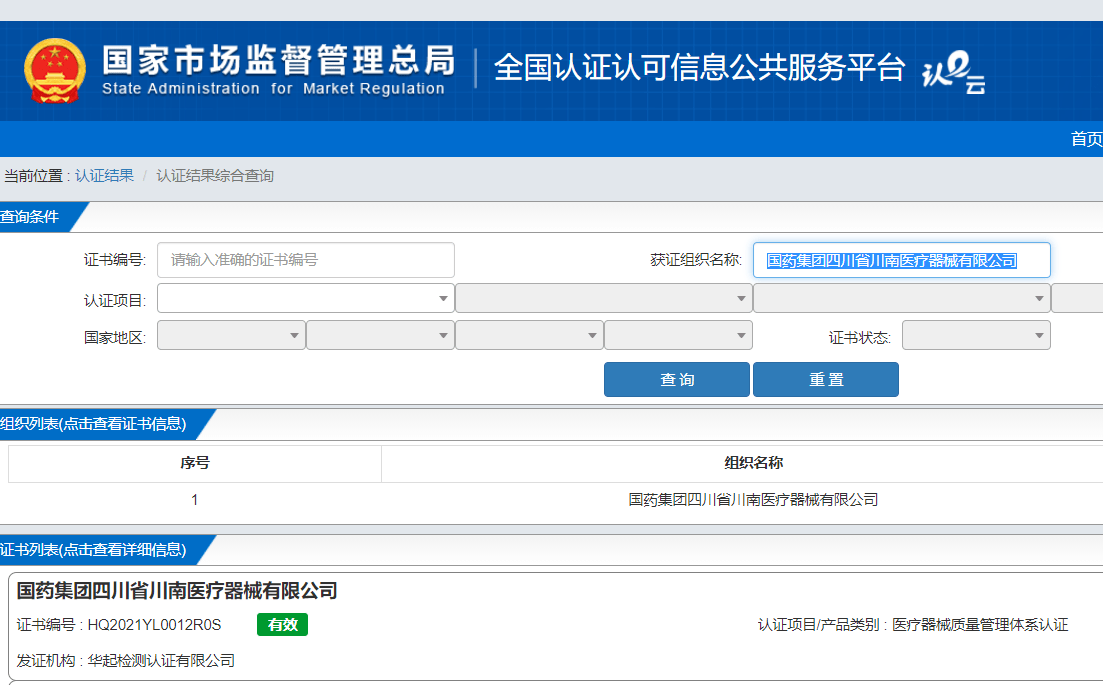Follow the 认证结果 breadcrumb link
Viewport: 1103px width, 685px height.
click(x=104, y=176)
